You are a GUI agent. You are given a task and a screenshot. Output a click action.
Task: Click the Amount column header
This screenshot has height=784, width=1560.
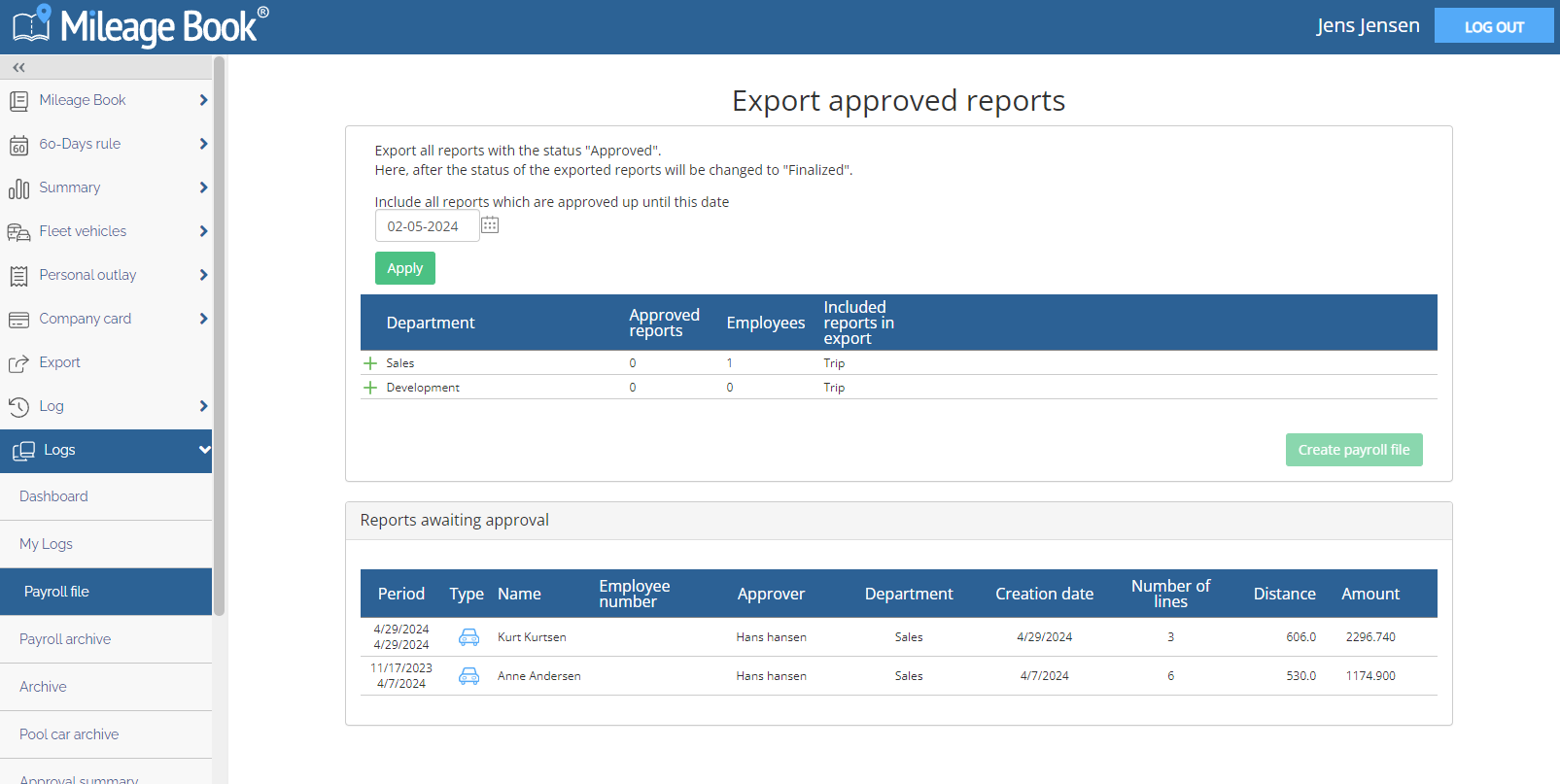1370,594
